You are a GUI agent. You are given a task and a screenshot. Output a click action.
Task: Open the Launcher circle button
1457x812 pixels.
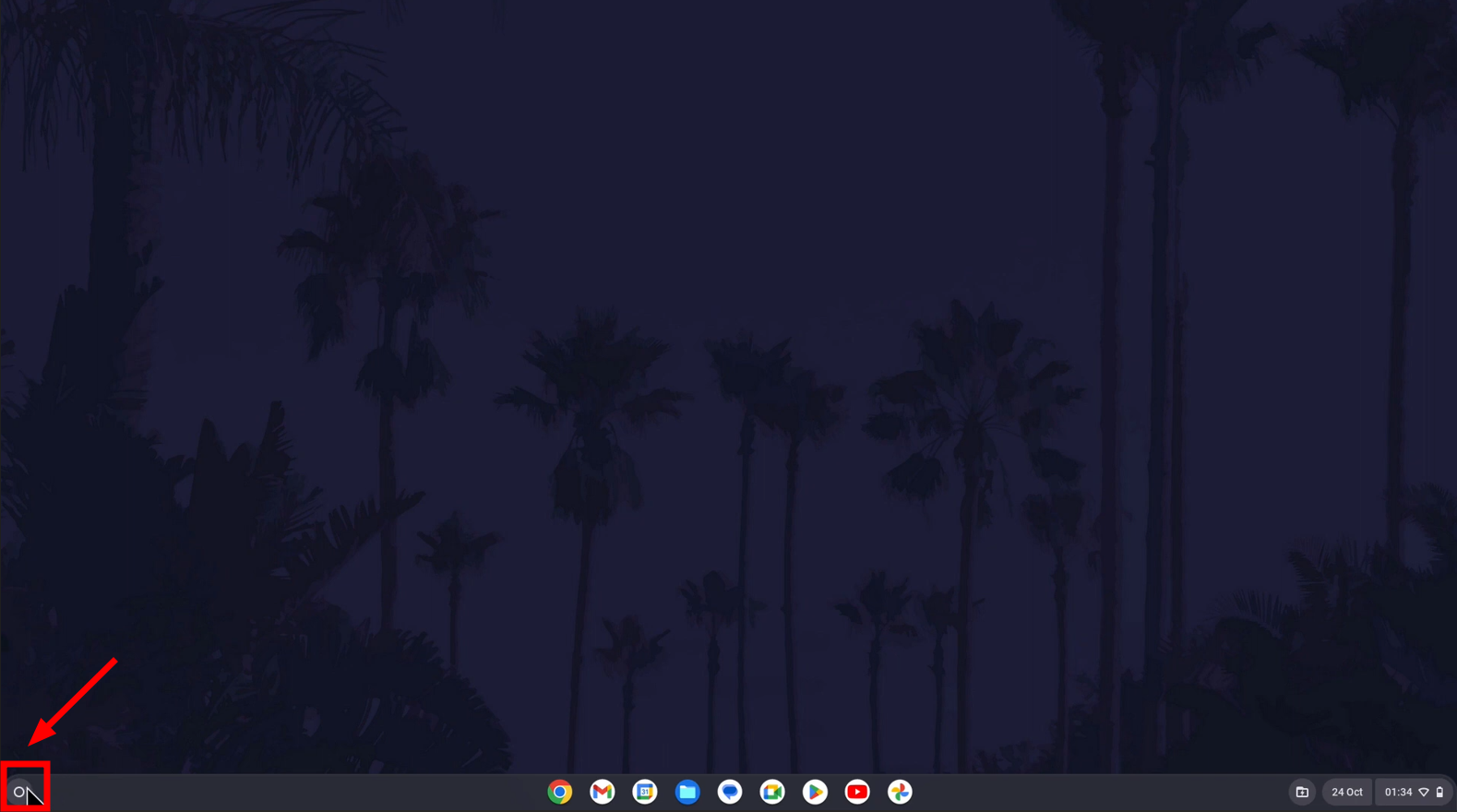pyautogui.click(x=19, y=792)
